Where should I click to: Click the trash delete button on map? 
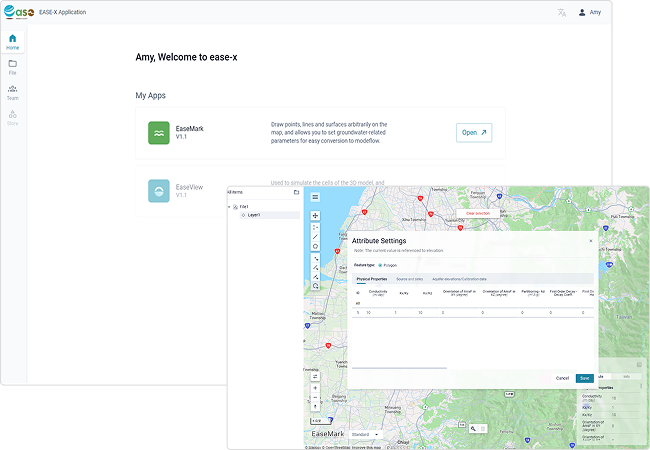coord(483,429)
